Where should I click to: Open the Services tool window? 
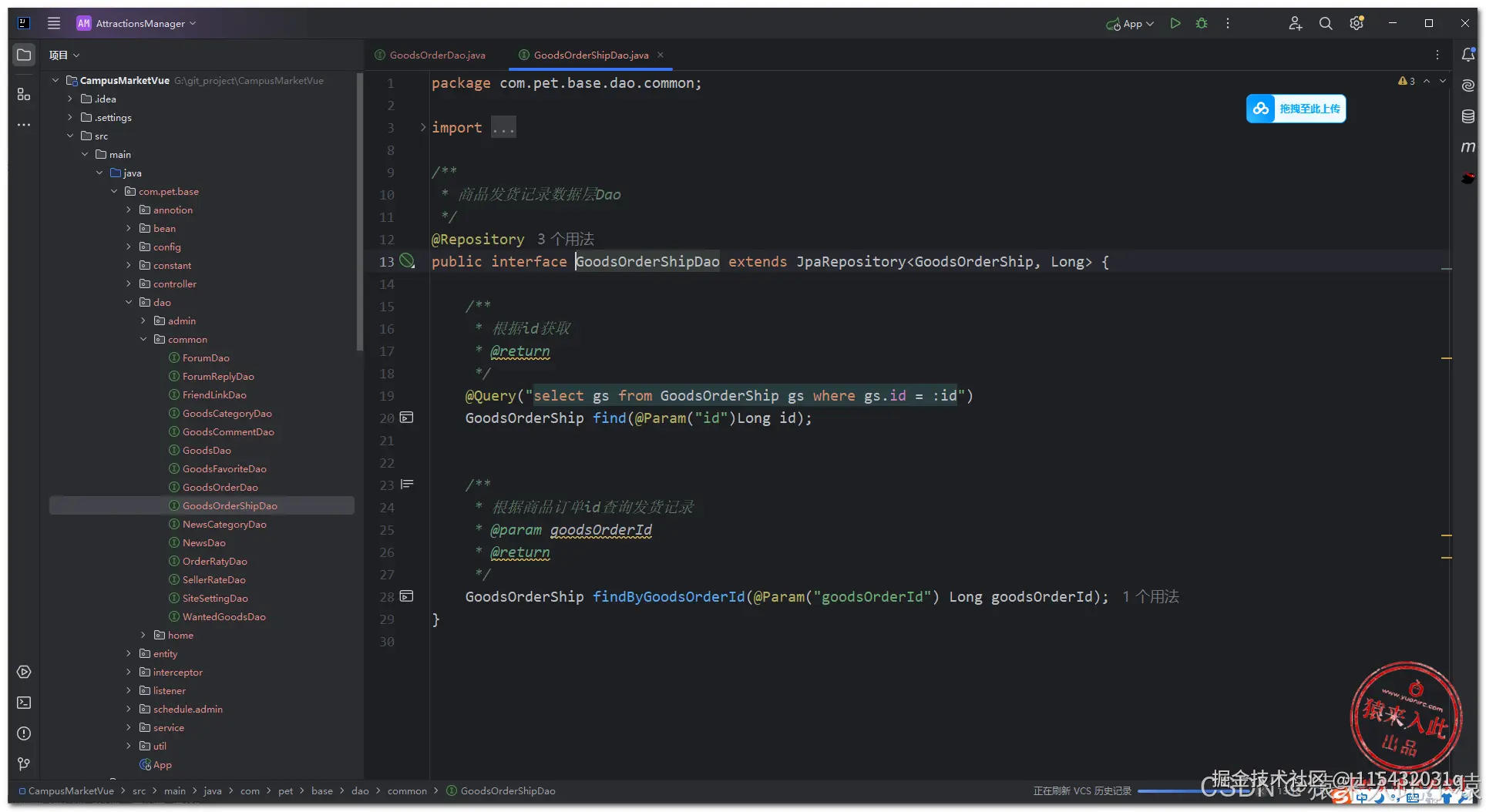[x=24, y=672]
